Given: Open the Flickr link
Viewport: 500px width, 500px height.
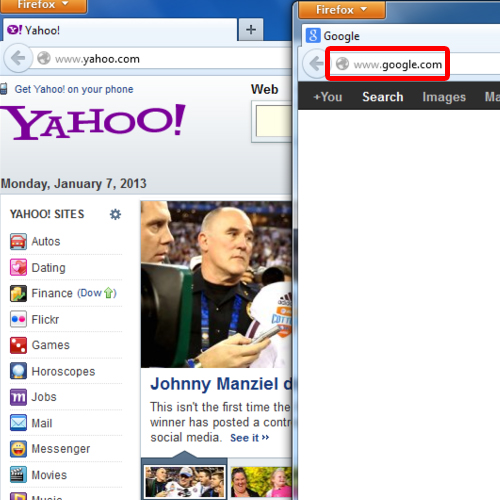Looking at the screenshot, I should (45, 319).
